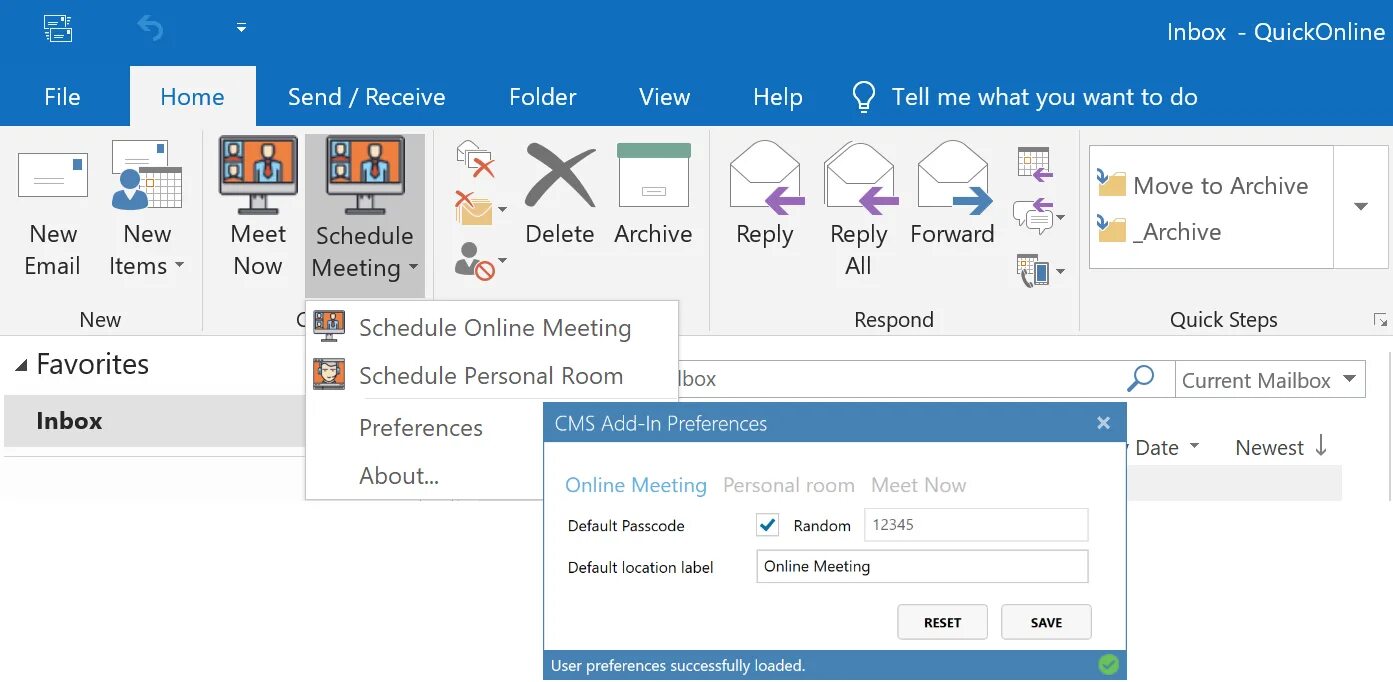Delete the selected message
1393x682 pixels.
pyautogui.click(x=560, y=195)
